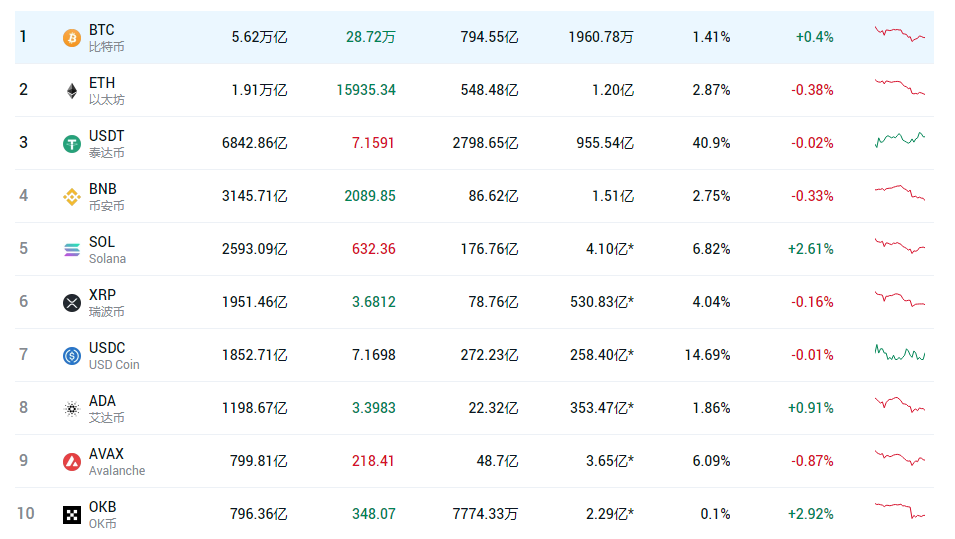Image resolution: width=955 pixels, height=539 pixels.
Task: Select XRP price 3.6812
Action: tap(373, 302)
